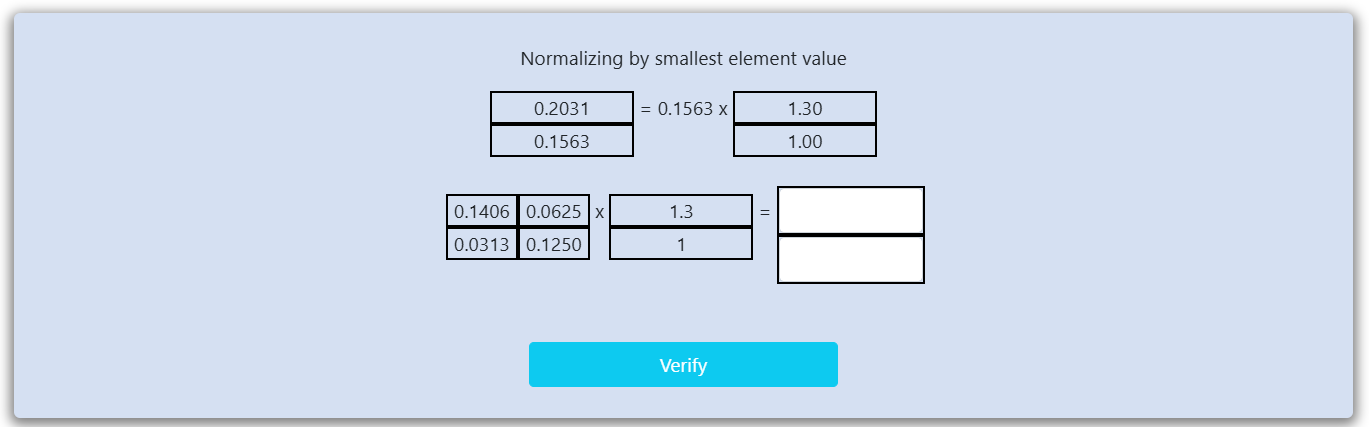The image size is (1369, 427).
Task: Click the equals sign before the empty inputs
Action: point(765,212)
